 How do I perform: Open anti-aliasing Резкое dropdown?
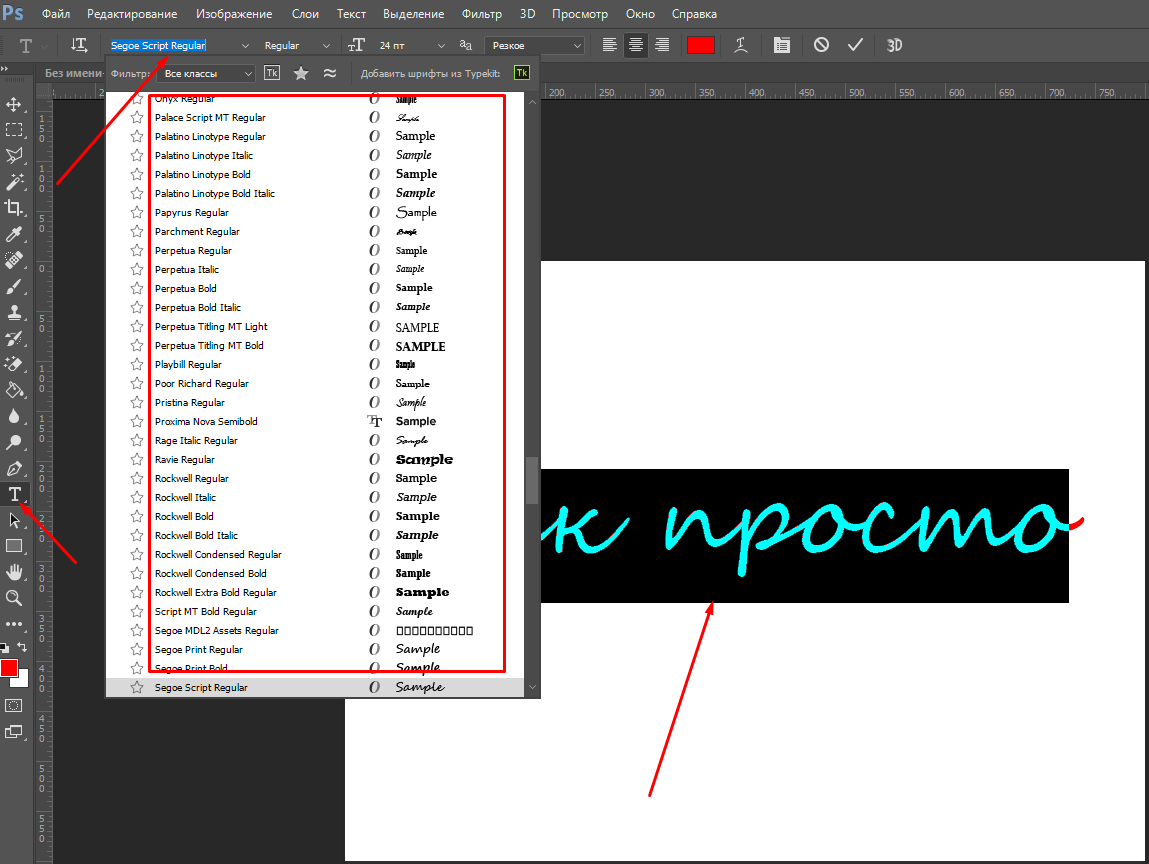pos(535,45)
